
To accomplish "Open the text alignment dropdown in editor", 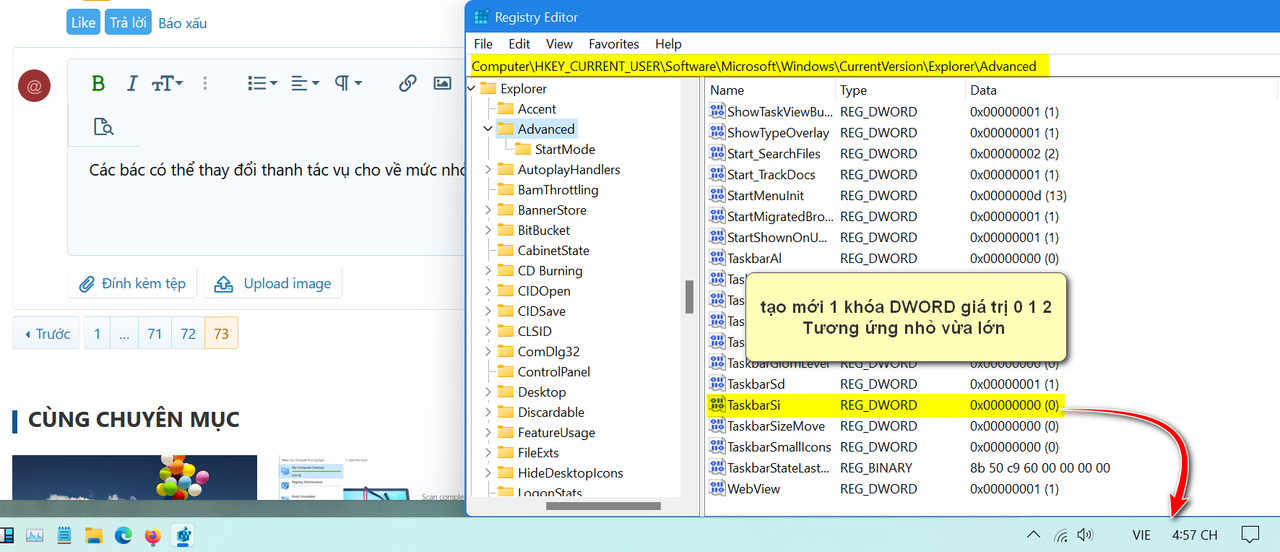I will click(x=305, y=84).
